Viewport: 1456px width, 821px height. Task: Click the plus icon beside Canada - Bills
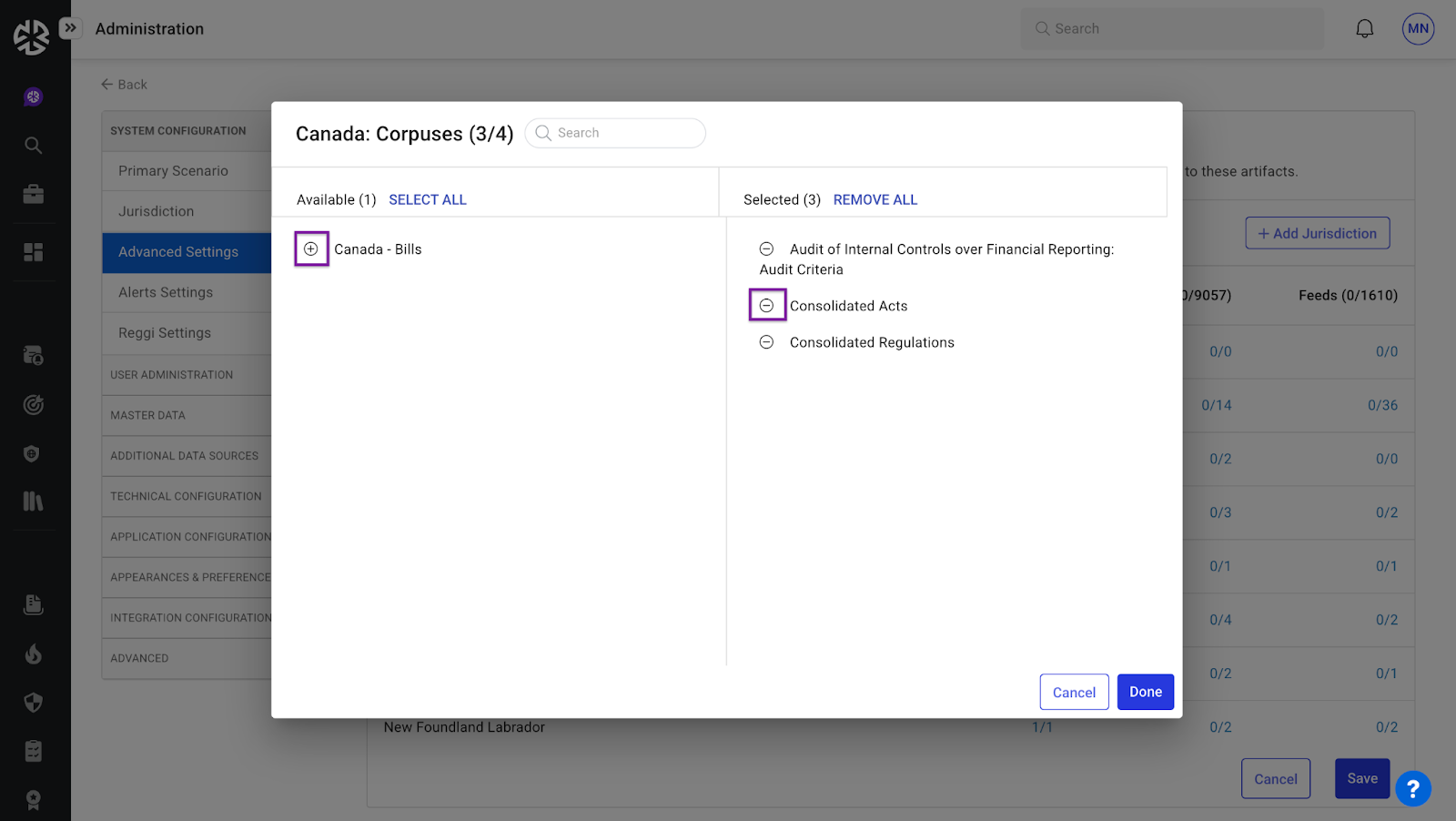pyautogui.click(x=311, y=248)
